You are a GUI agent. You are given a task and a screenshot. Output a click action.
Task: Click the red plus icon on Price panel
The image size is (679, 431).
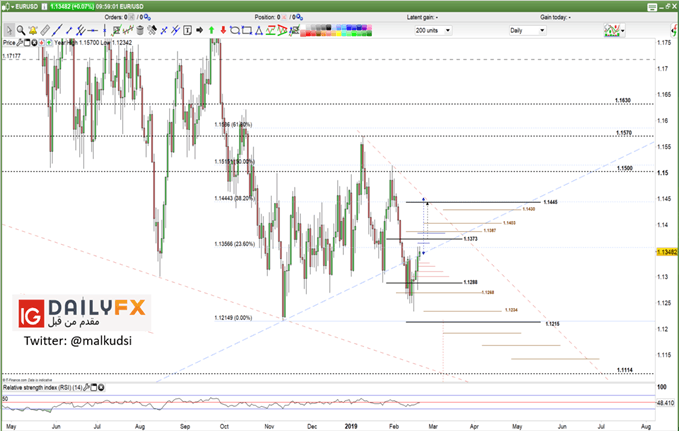coord(42,42)
